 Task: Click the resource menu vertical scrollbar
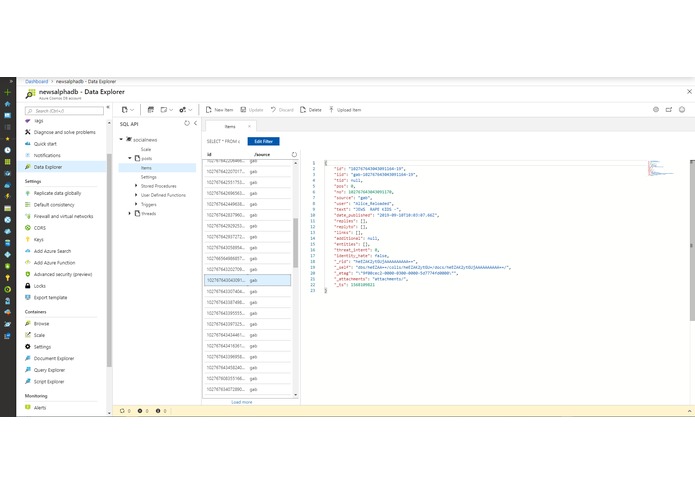pos(109,261)
